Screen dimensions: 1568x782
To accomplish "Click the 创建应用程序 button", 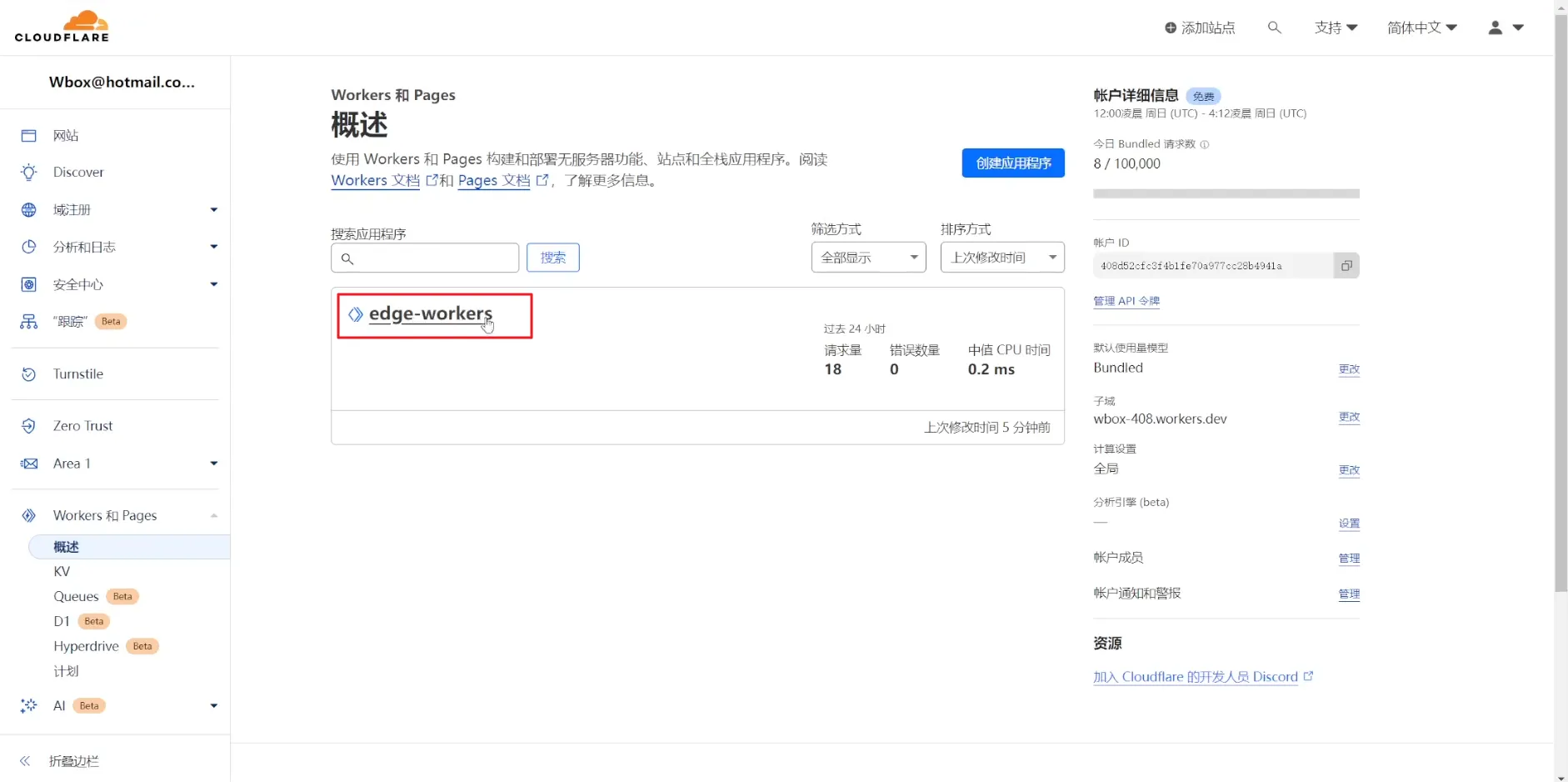I will point(1013,163).
